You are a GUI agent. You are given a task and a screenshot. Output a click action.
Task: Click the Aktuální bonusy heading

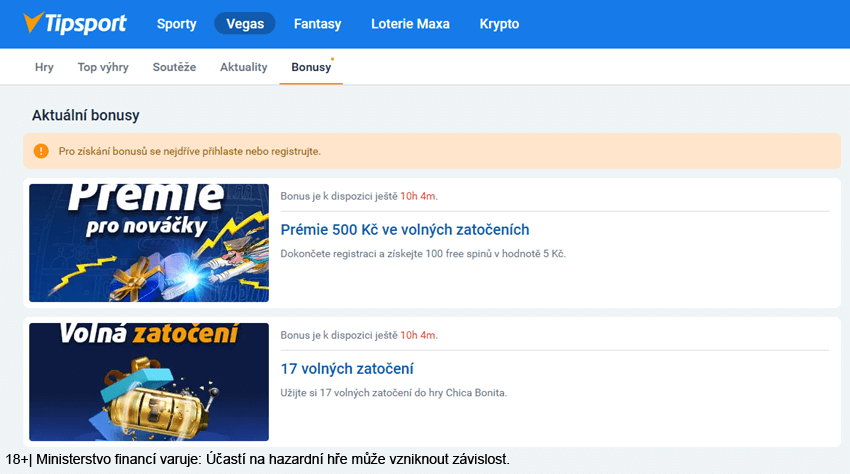[86, 116]
